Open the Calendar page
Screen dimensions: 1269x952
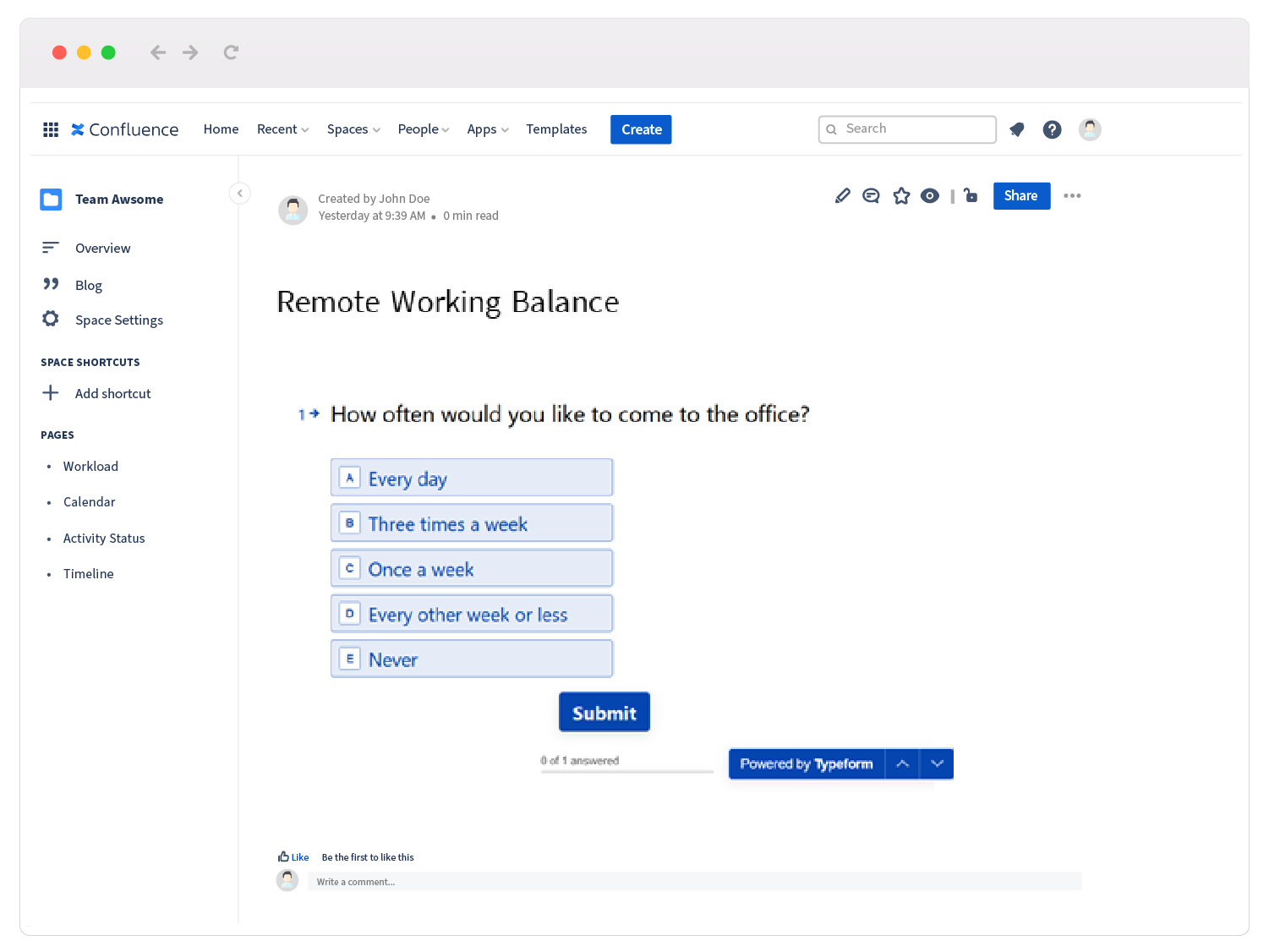(x=89, y=502)
